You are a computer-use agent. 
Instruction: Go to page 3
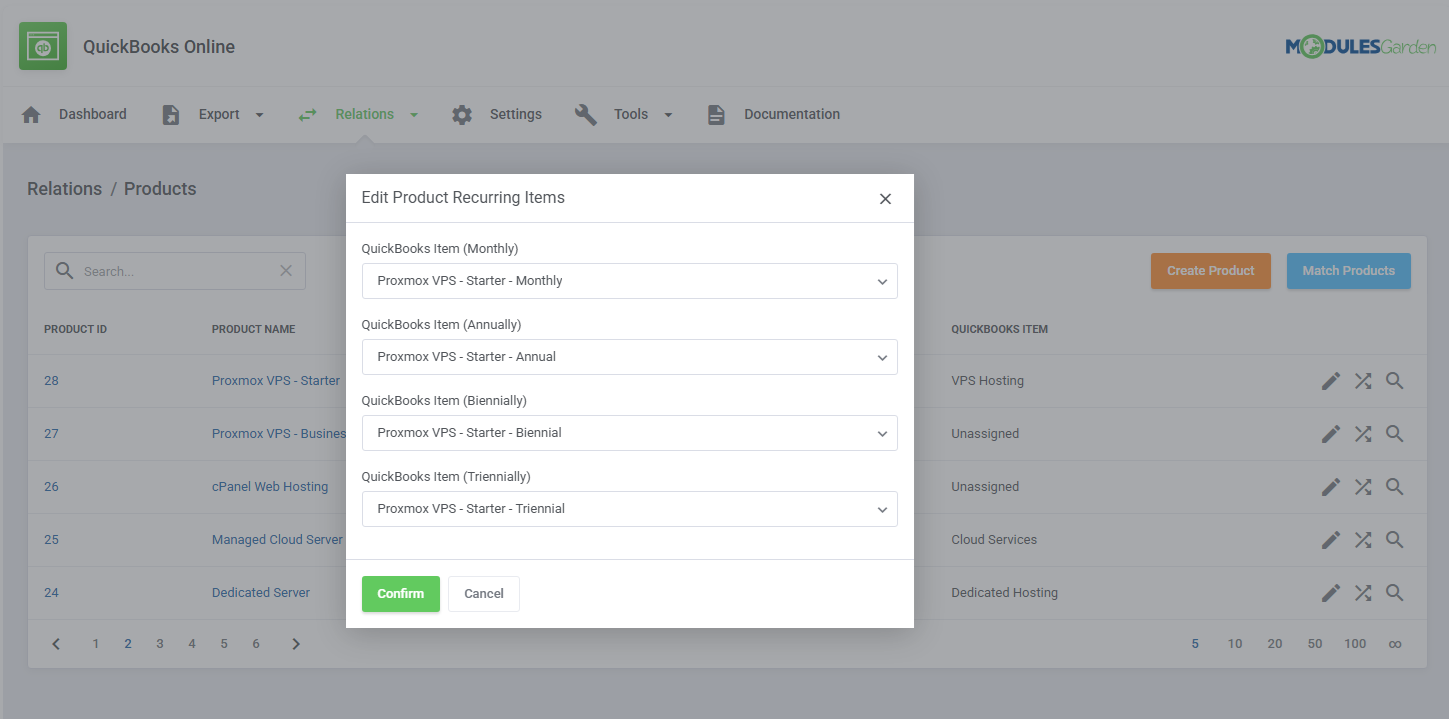(160, 644)
